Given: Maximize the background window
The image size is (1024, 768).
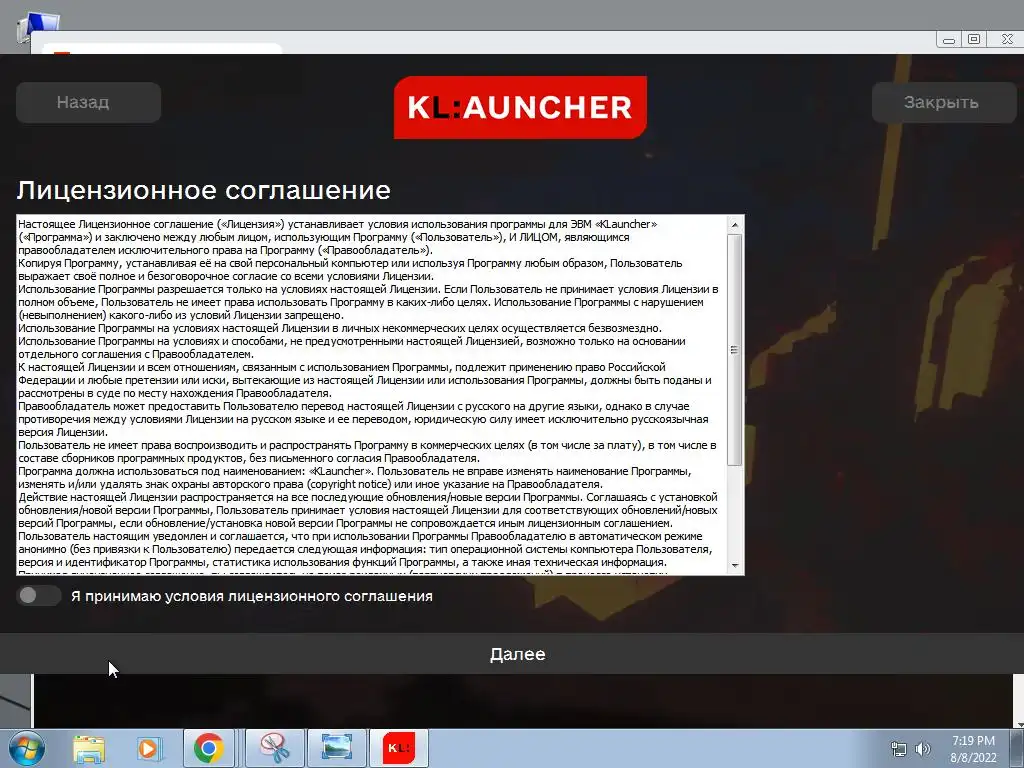Looking at the screenshot, I should point(974,39).
